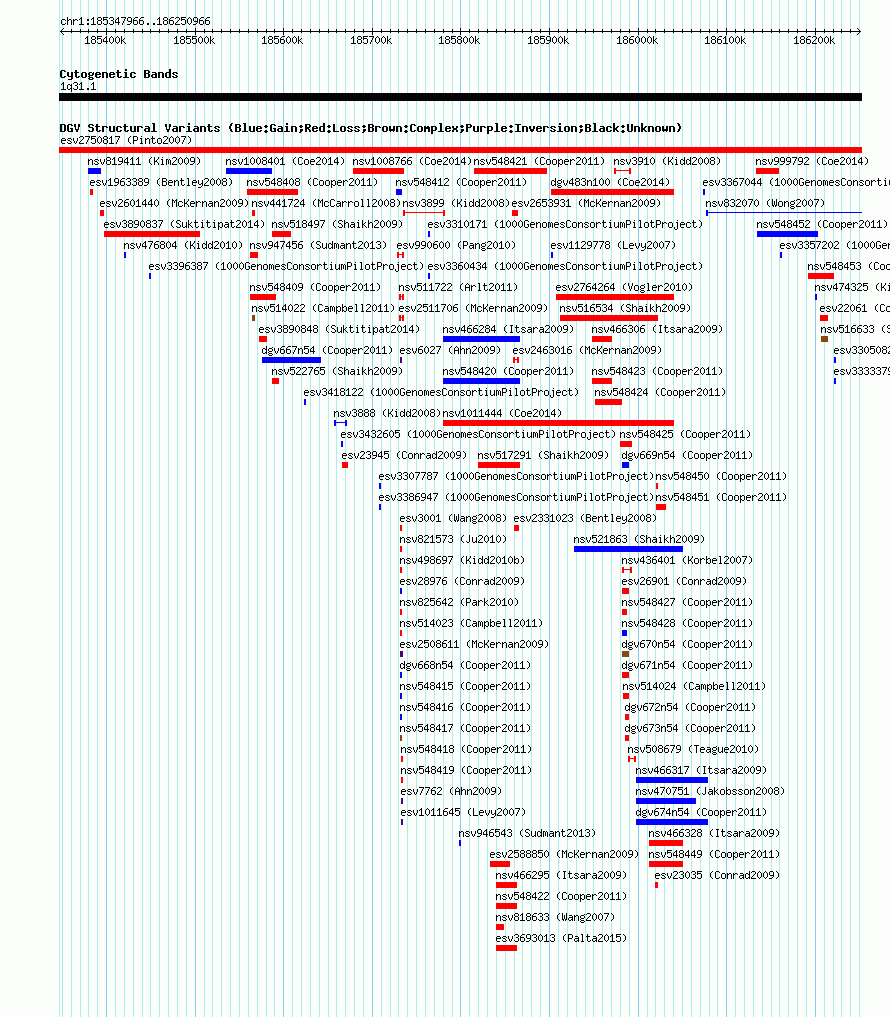890x1017 pixels.
Task: Click blue bar under dgv667n54
Action: [292, 360]
